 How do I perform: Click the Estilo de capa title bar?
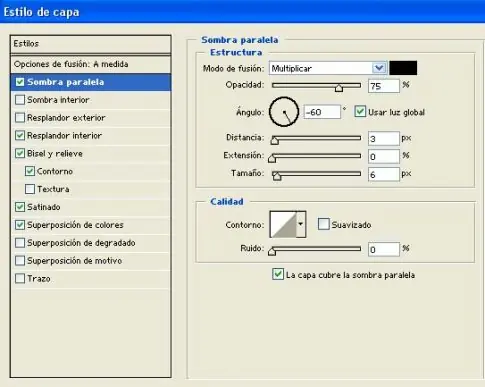242,12
